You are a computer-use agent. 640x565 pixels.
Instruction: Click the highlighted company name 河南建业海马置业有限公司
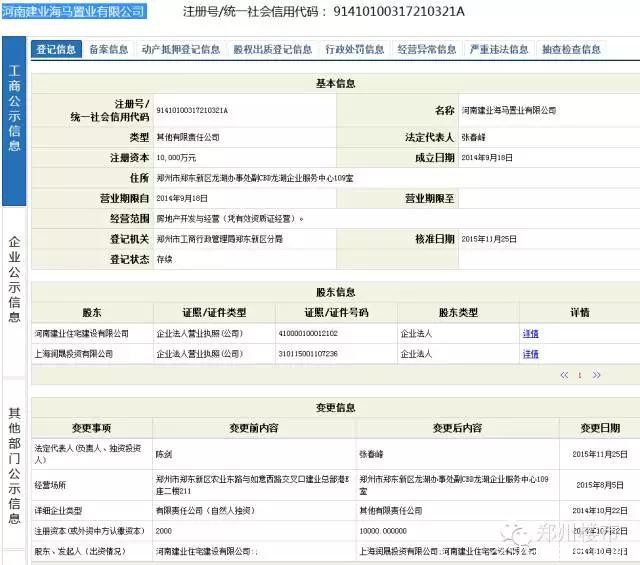74,11
